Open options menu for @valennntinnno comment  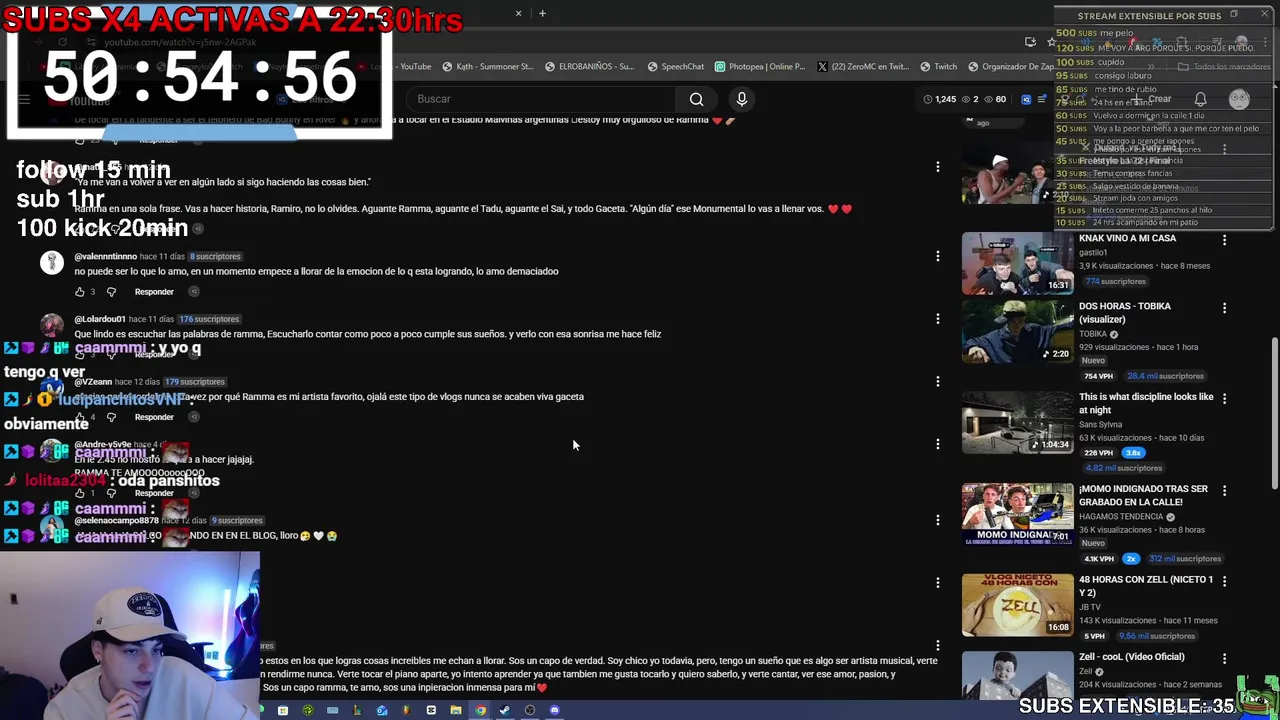point(938,256)
